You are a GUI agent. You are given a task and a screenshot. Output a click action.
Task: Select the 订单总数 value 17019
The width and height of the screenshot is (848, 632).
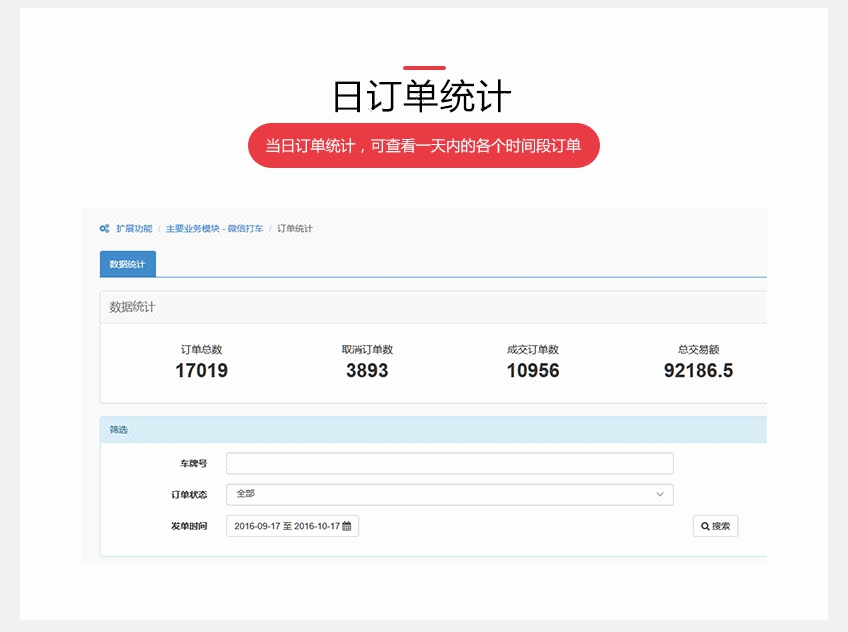(201, 371)
